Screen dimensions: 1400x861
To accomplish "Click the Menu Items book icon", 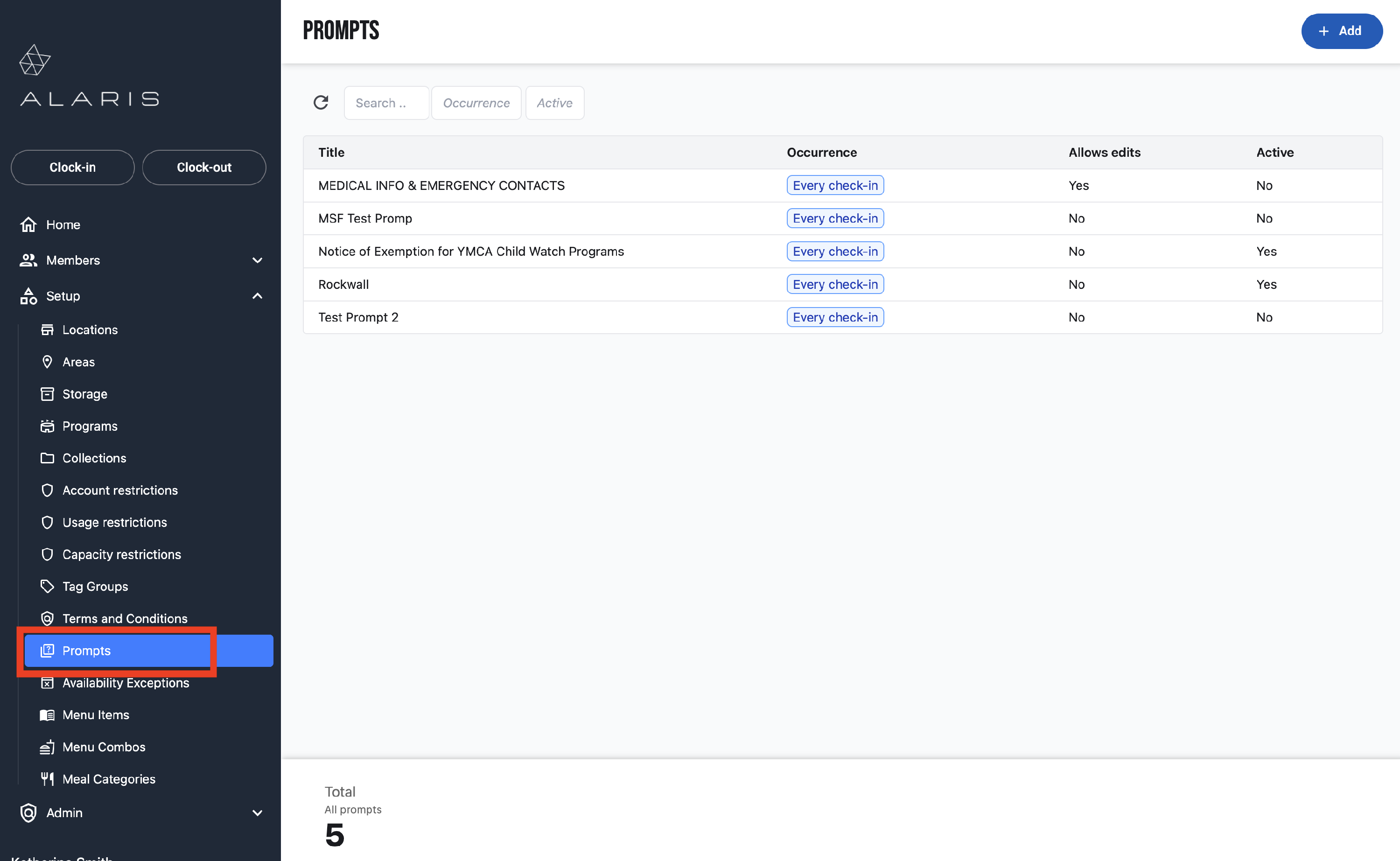I will [x=47, y=715].
